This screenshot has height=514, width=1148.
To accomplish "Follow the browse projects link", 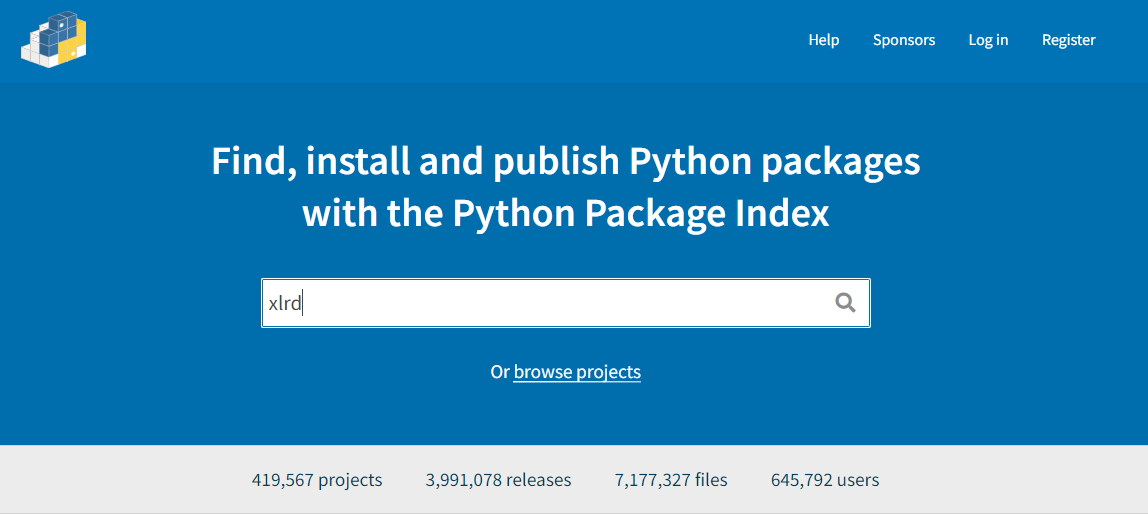I will (x=577, y=372).
